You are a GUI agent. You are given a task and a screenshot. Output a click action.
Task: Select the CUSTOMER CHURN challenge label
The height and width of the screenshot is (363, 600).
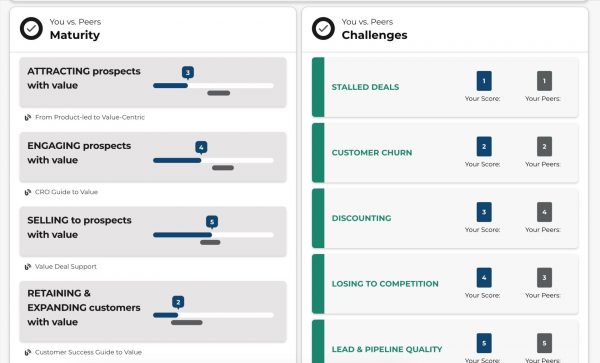(372, 153)
